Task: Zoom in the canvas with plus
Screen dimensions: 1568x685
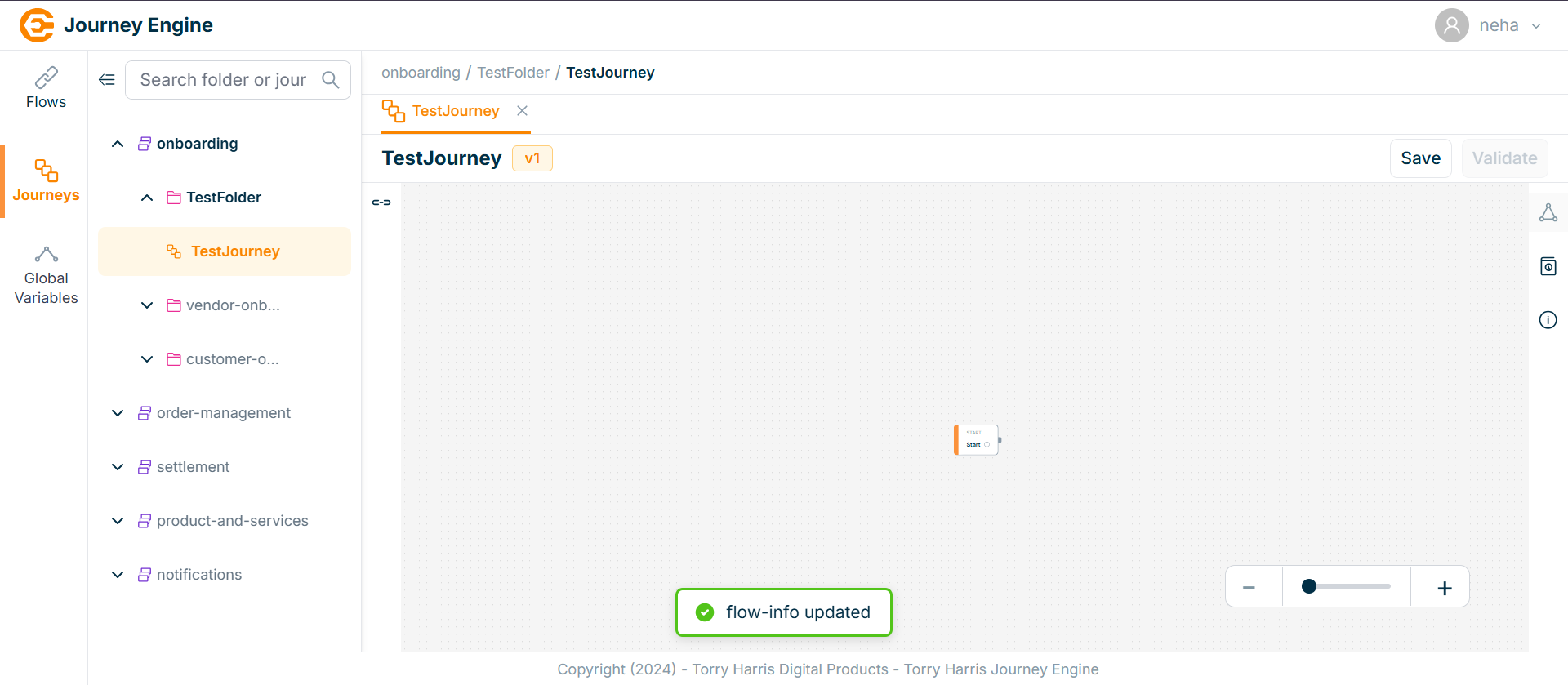Action: point(1444,588)
